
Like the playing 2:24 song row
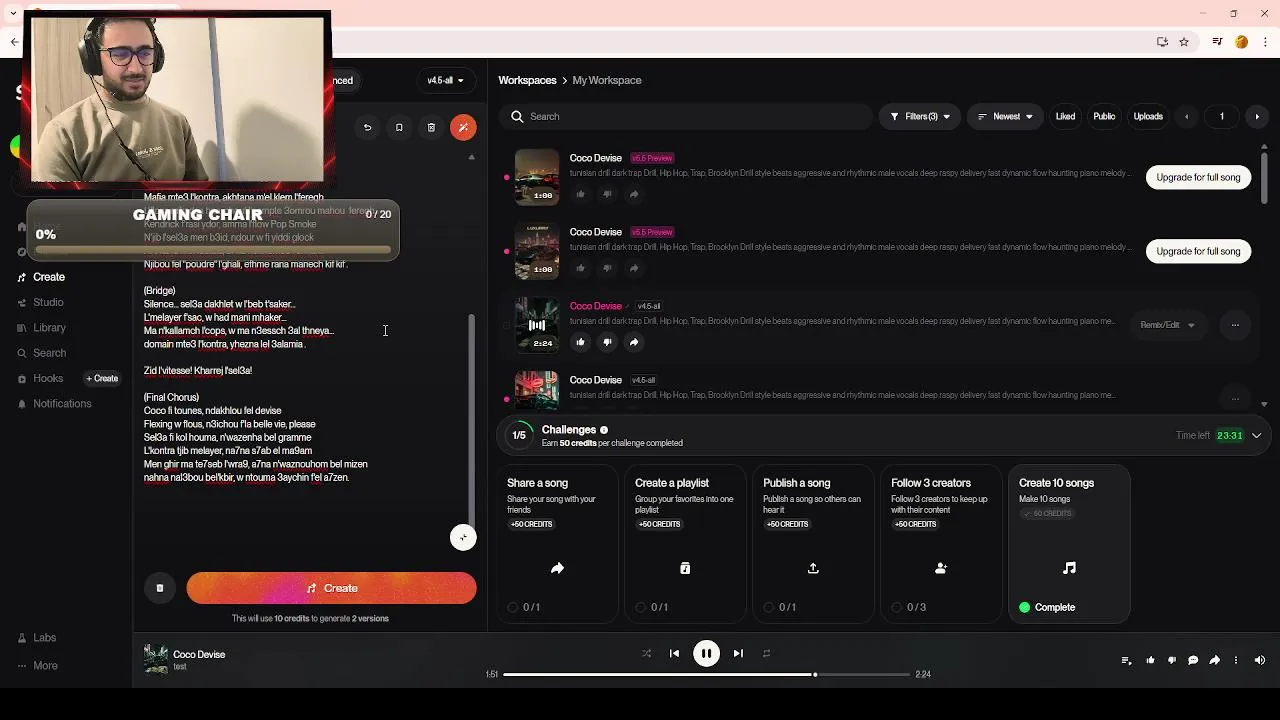580,342
